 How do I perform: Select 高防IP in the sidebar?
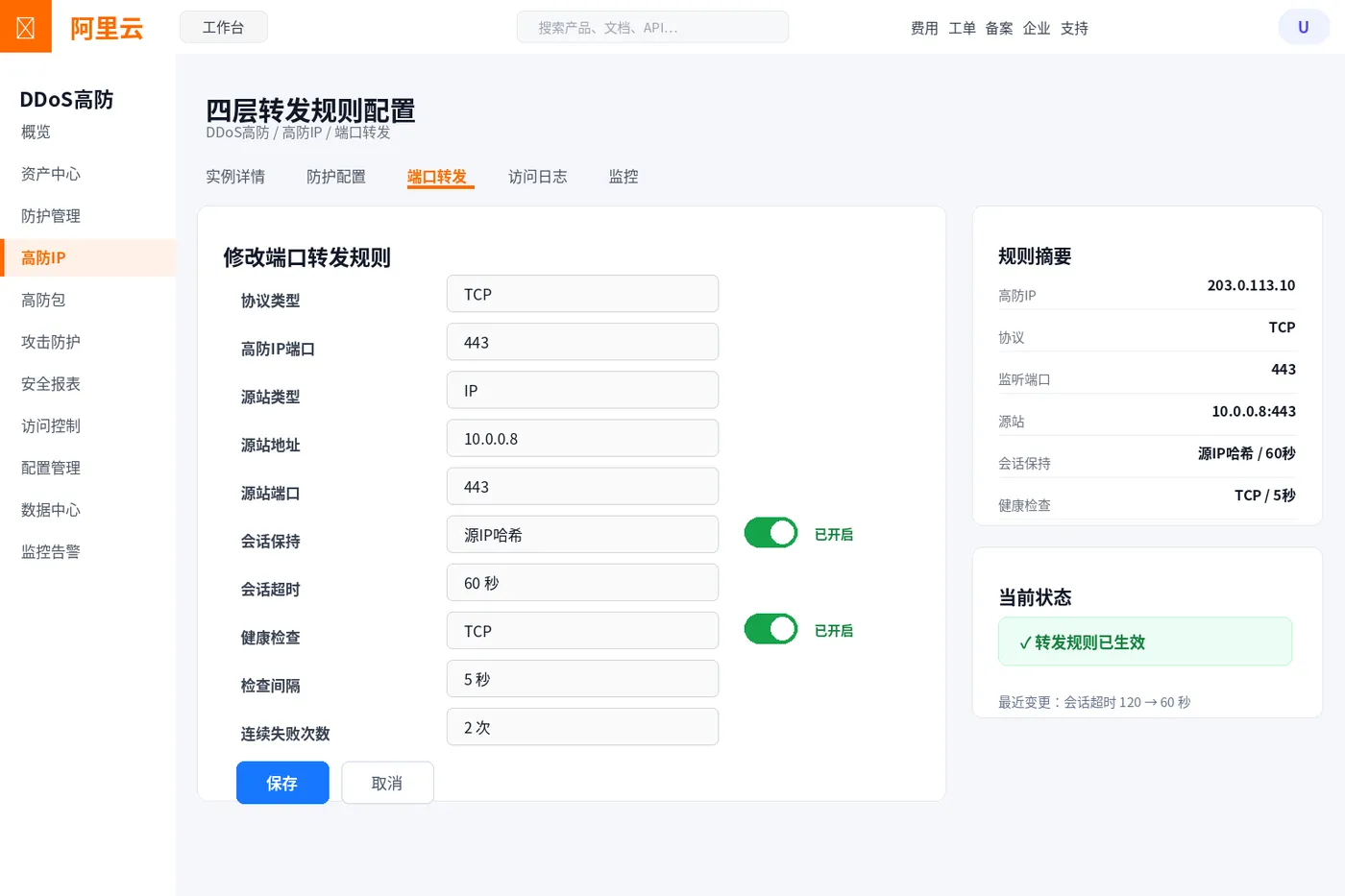click(87, 257)
